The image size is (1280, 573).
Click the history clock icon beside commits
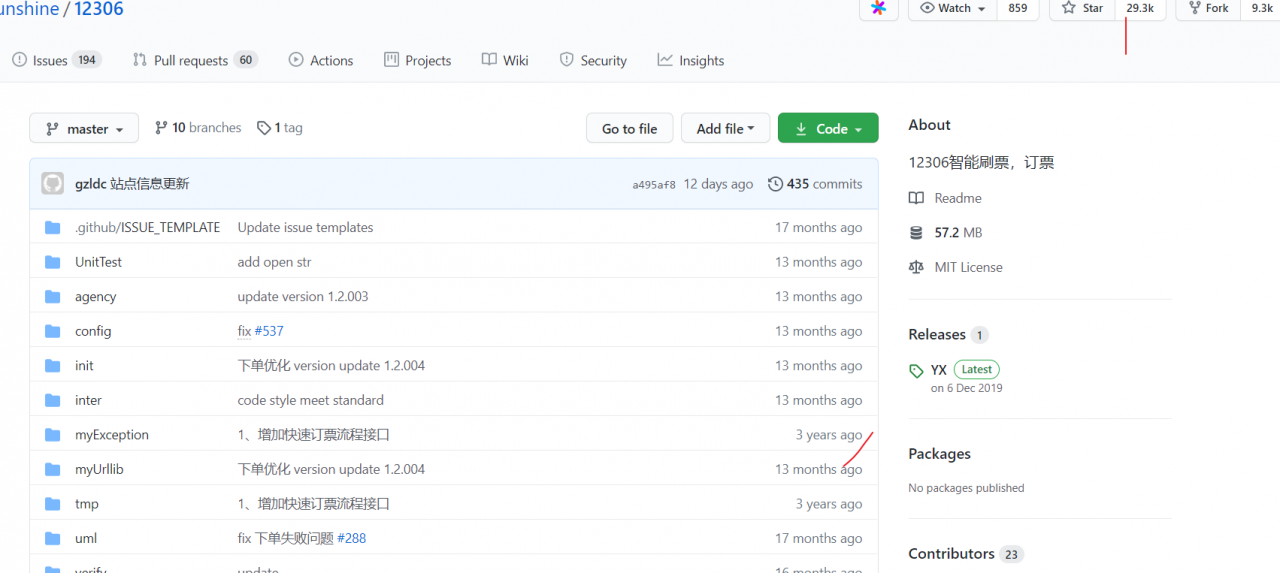click(775, 184)
